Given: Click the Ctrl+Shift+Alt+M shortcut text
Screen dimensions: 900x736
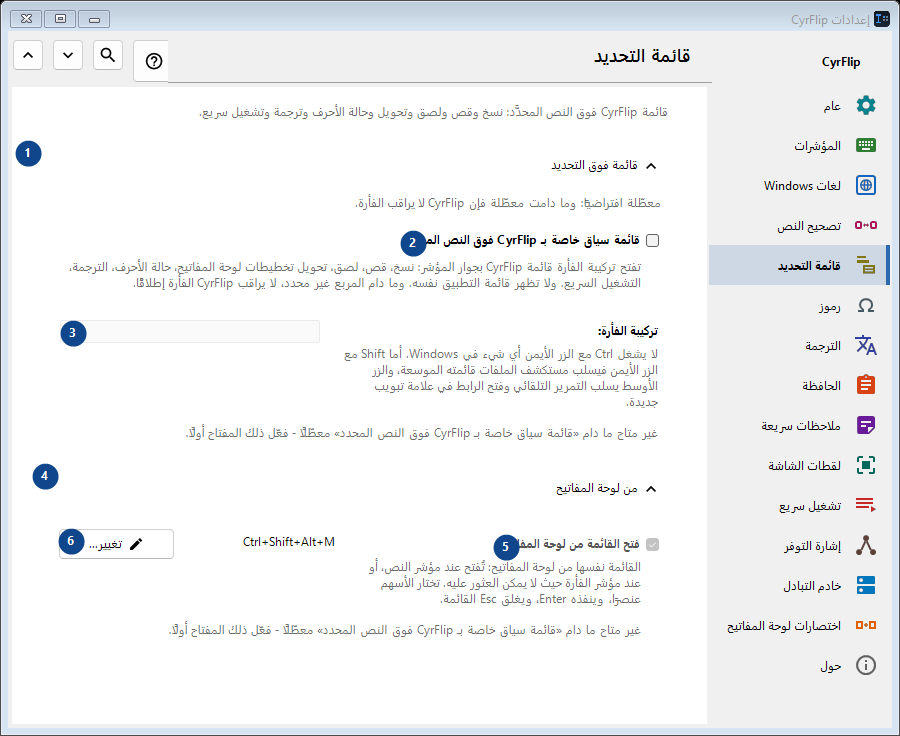Looking at the screenshot, I should pos(289,542).
